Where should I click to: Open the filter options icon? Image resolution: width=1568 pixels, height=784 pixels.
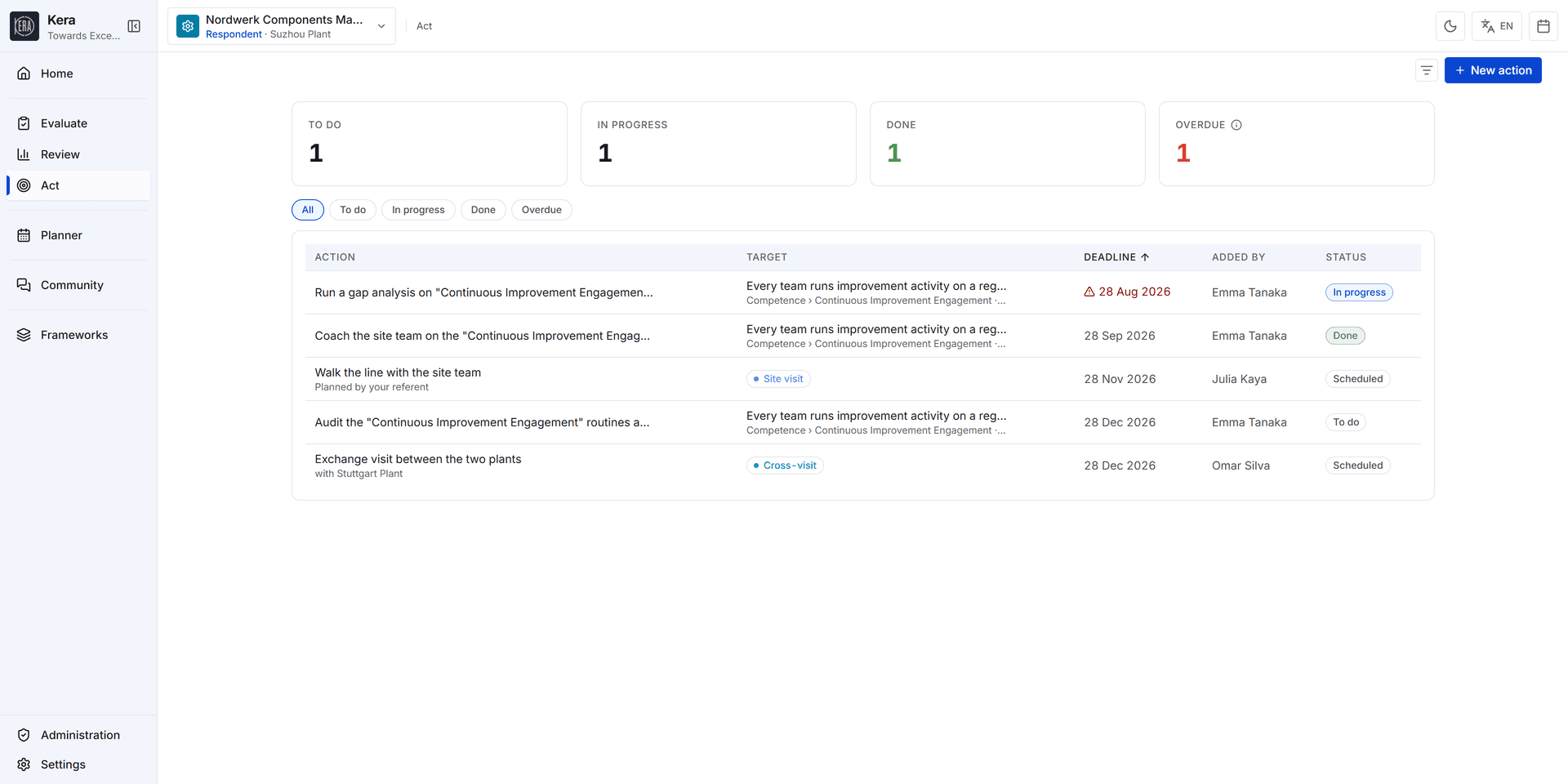click(x=1427, y=70)
